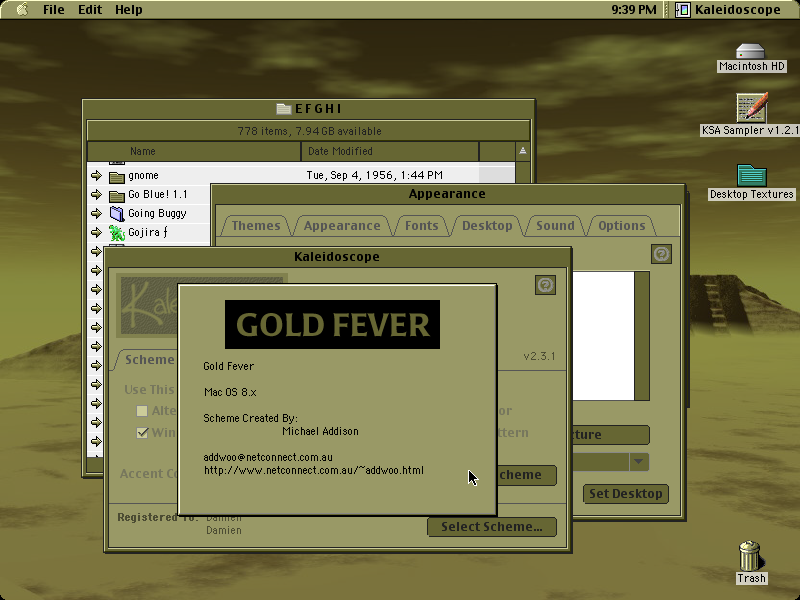The height and width of the screenshot is (600, 800).
Task: Click the Date Modified column header
Action: (x=390, y=151)
